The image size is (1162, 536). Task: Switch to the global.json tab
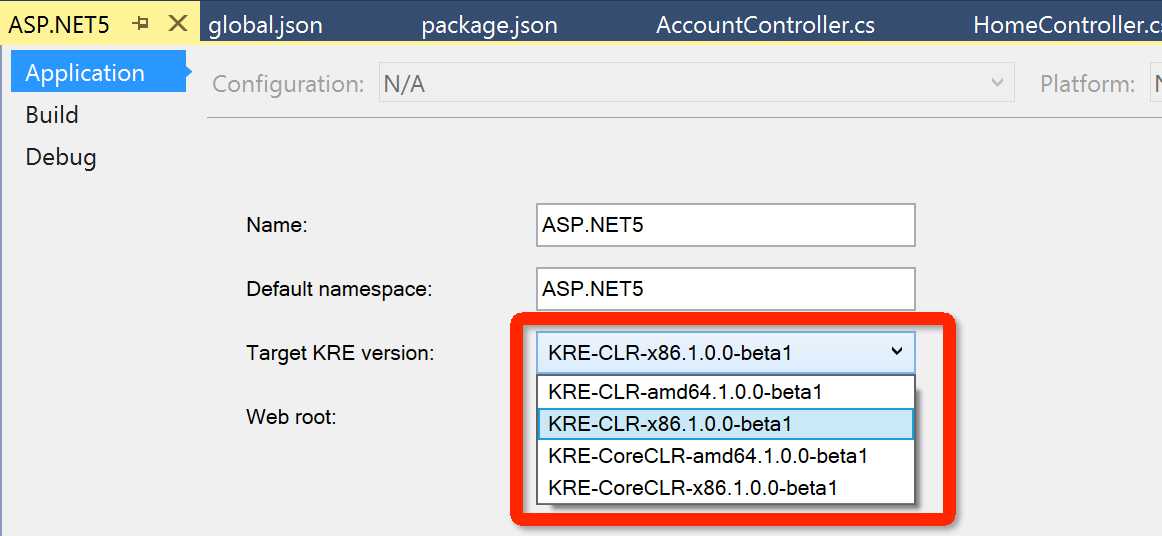pos(265,25)
